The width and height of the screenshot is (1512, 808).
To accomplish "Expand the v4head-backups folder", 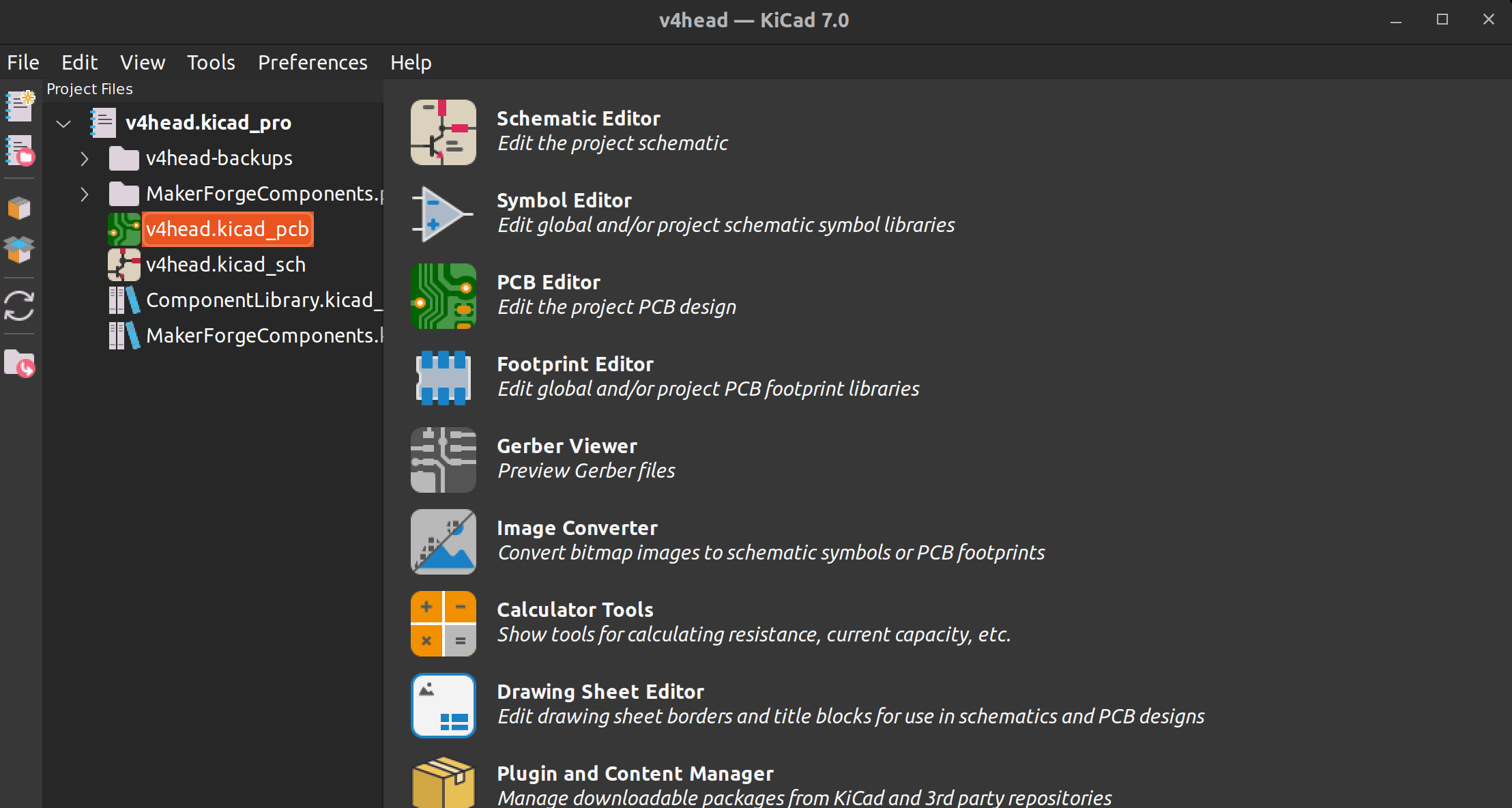I will [x=84, y=159].
